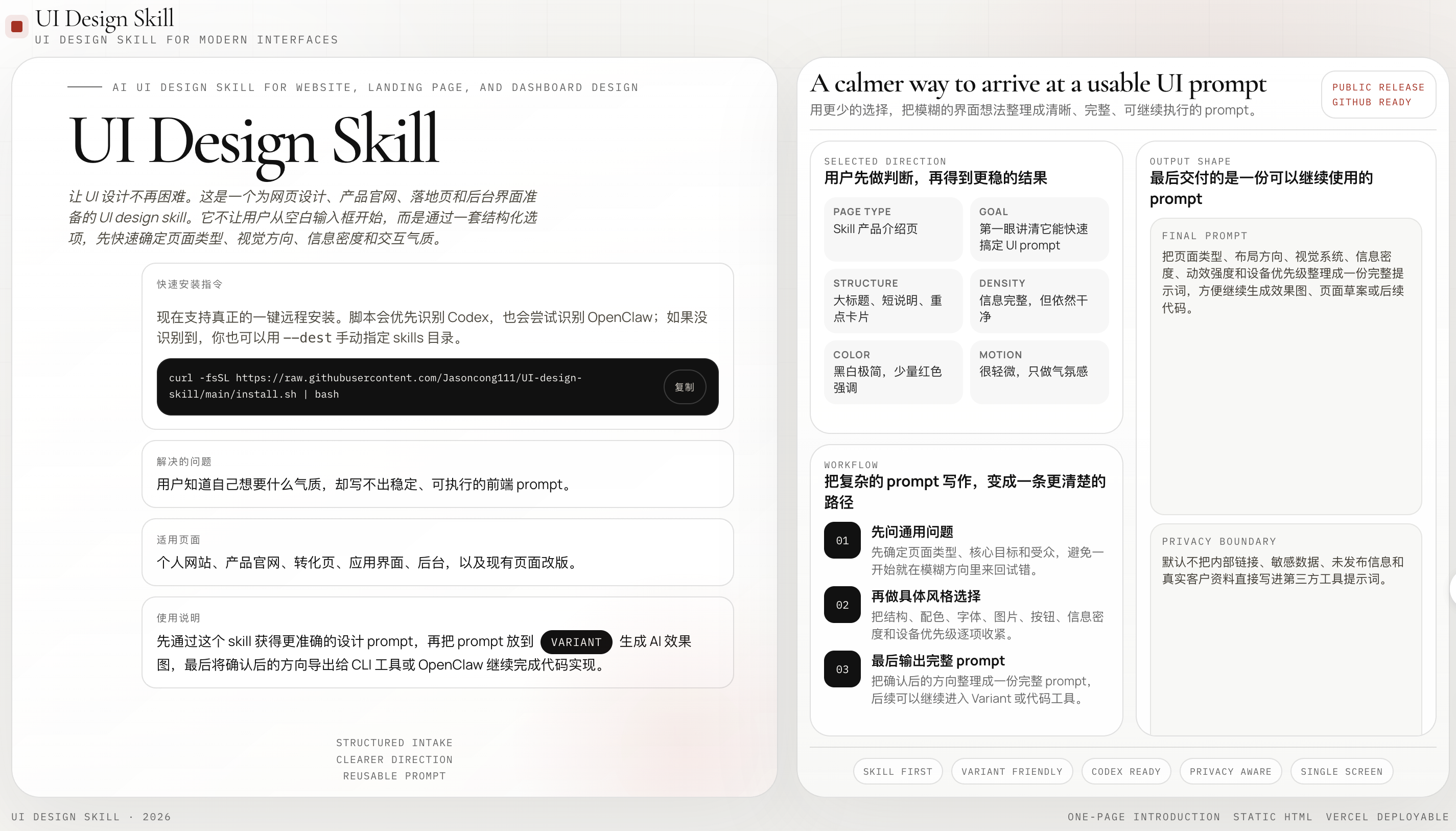Click the heading 最后输出完整 prompt
The image size is (1456, 831).
tap(937, 661)
